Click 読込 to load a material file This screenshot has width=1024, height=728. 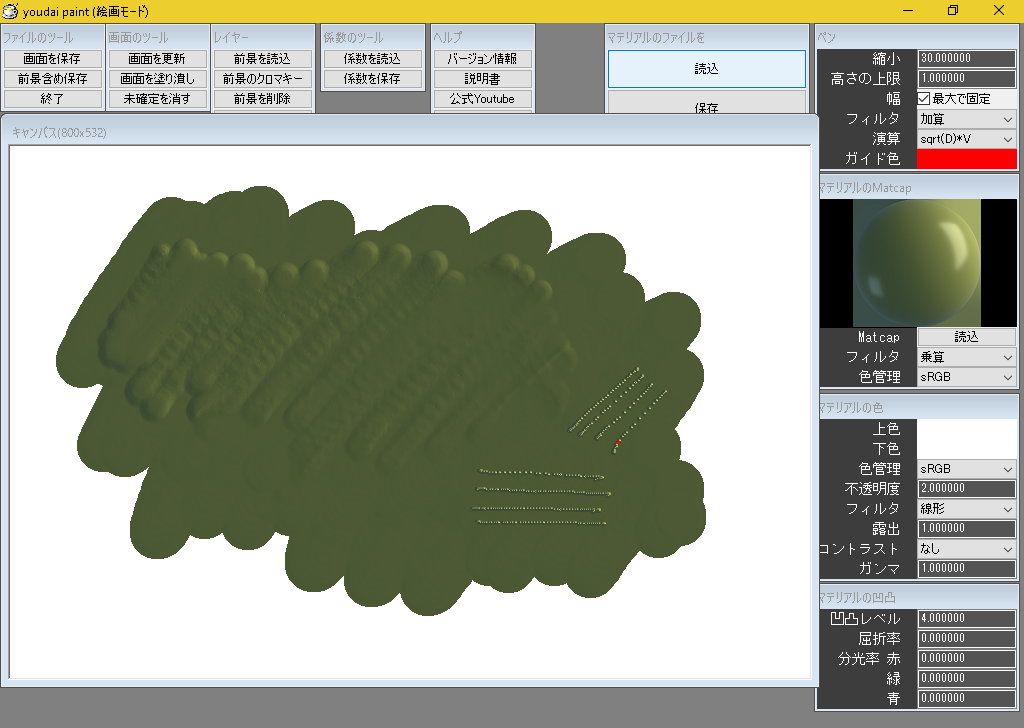(706, 68)
